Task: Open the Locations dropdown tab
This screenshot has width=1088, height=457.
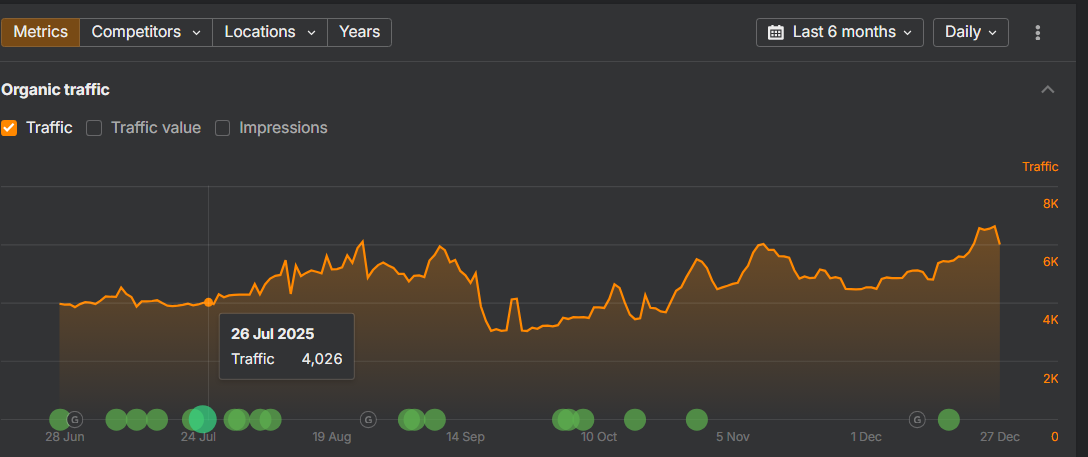Action: (x=270, y=33)
